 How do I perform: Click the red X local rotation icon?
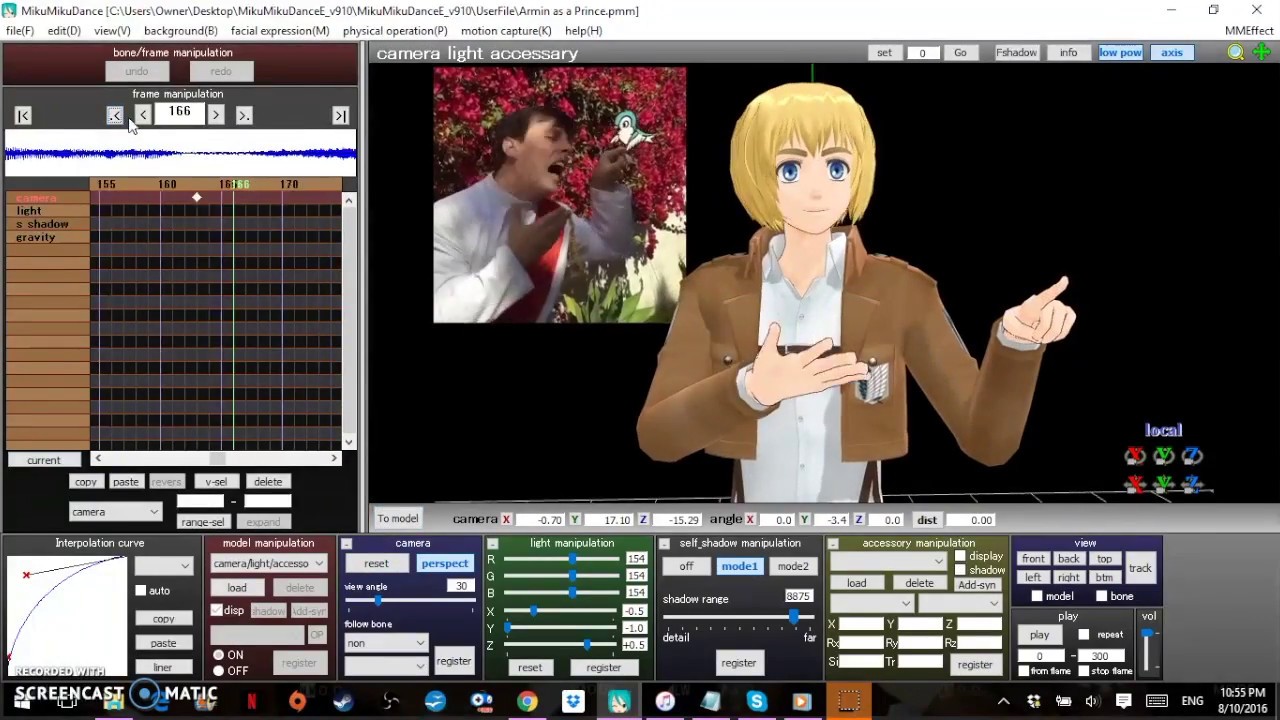(x=1135, y=456)
